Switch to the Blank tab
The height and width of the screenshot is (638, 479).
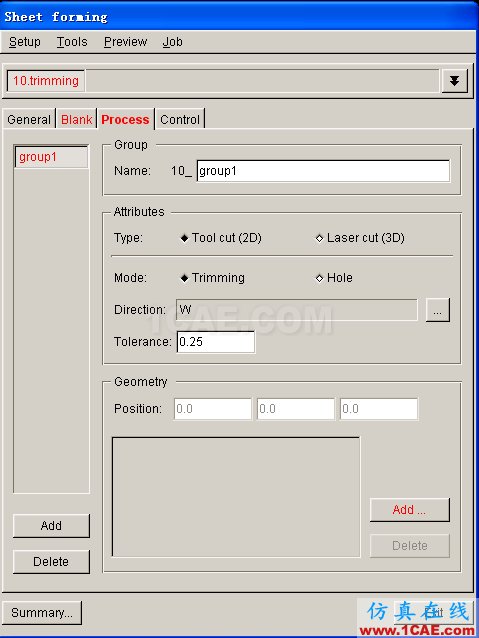77,120
